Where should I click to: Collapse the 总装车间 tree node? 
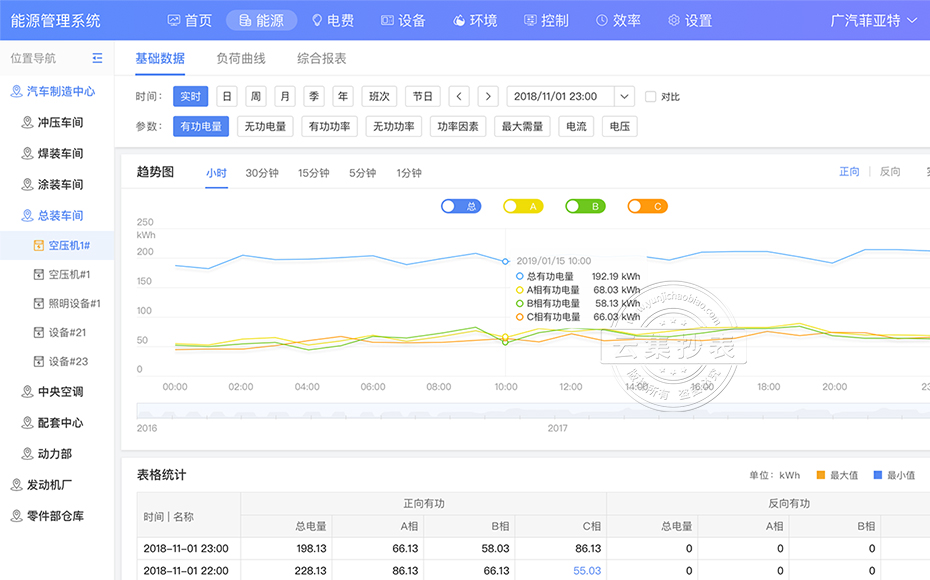tap(59, 215)
